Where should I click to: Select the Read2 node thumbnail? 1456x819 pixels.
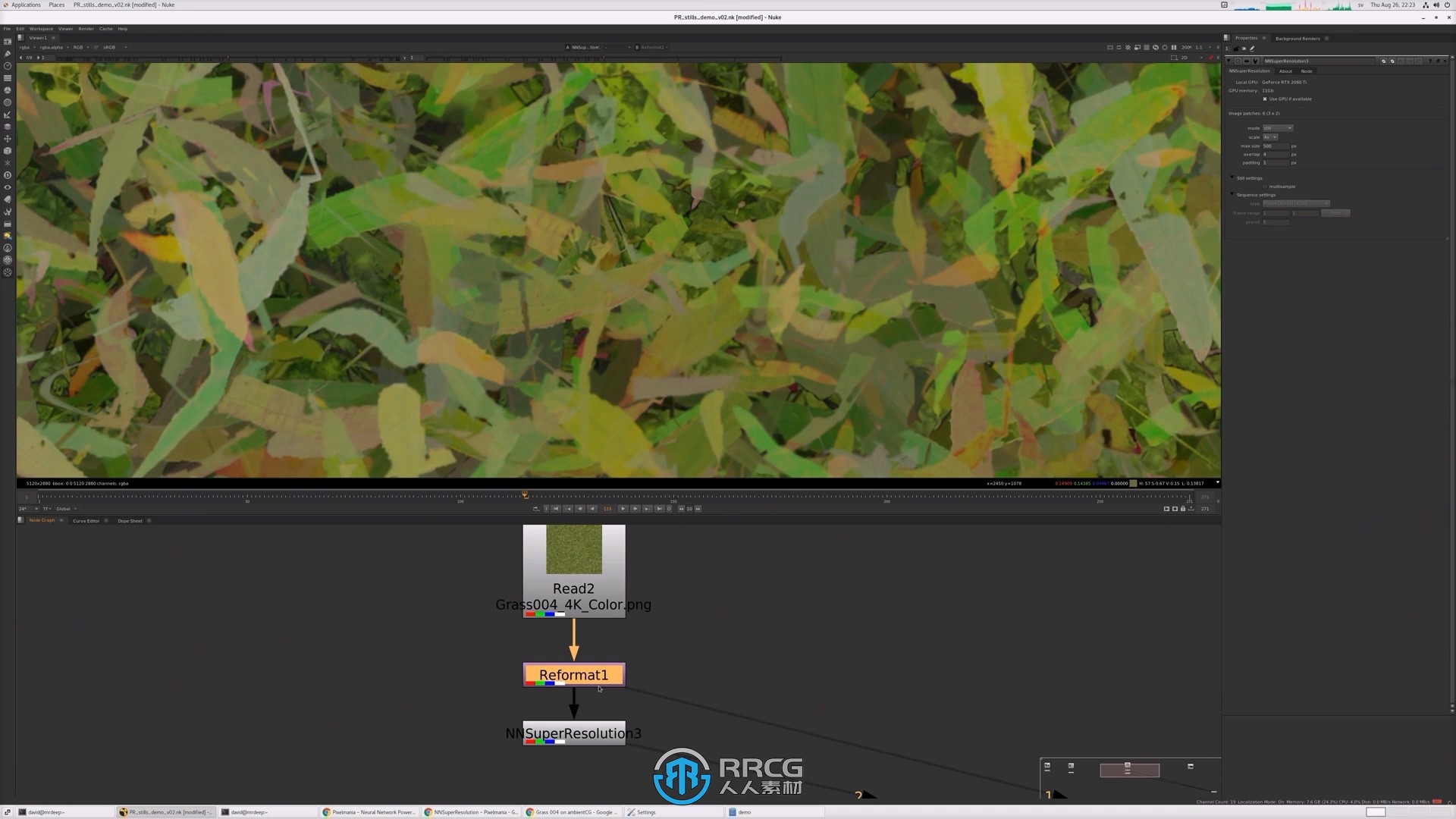pos(574,549)
